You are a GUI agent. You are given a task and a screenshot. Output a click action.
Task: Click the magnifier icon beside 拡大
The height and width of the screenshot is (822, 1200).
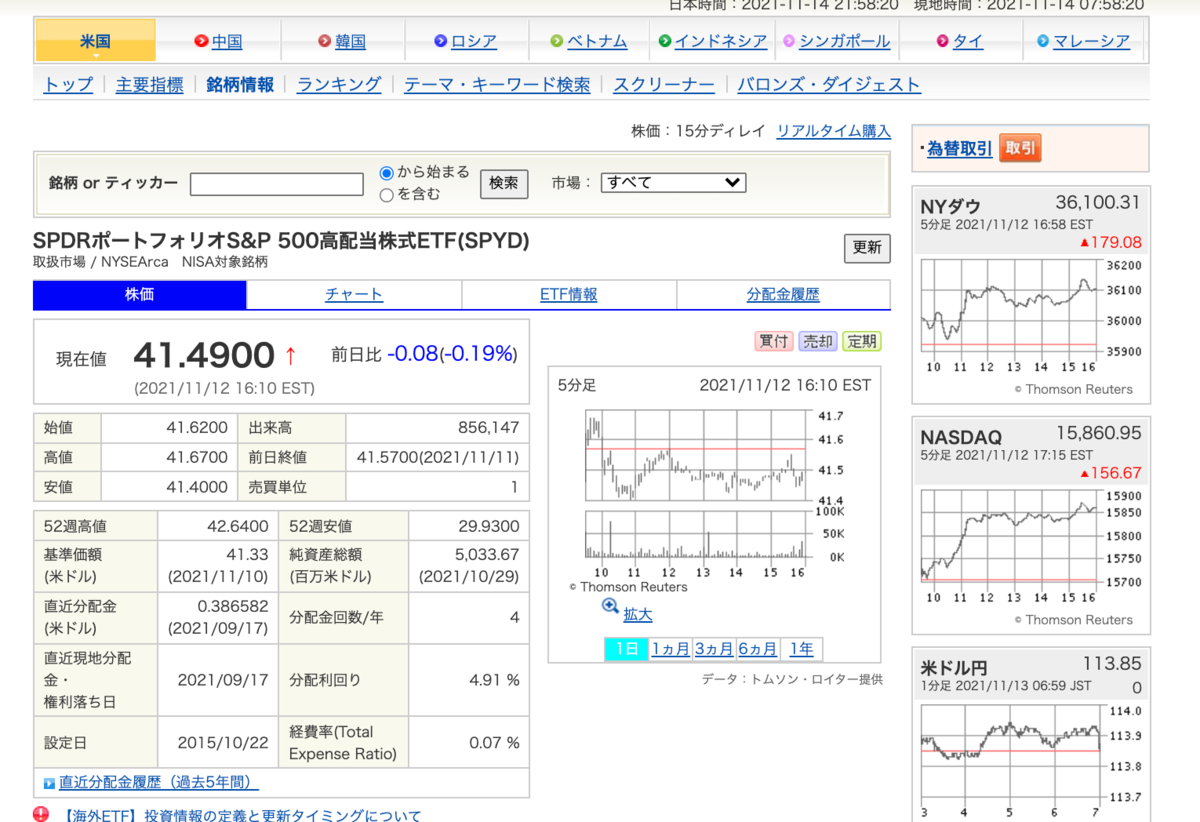pos(610,606)
